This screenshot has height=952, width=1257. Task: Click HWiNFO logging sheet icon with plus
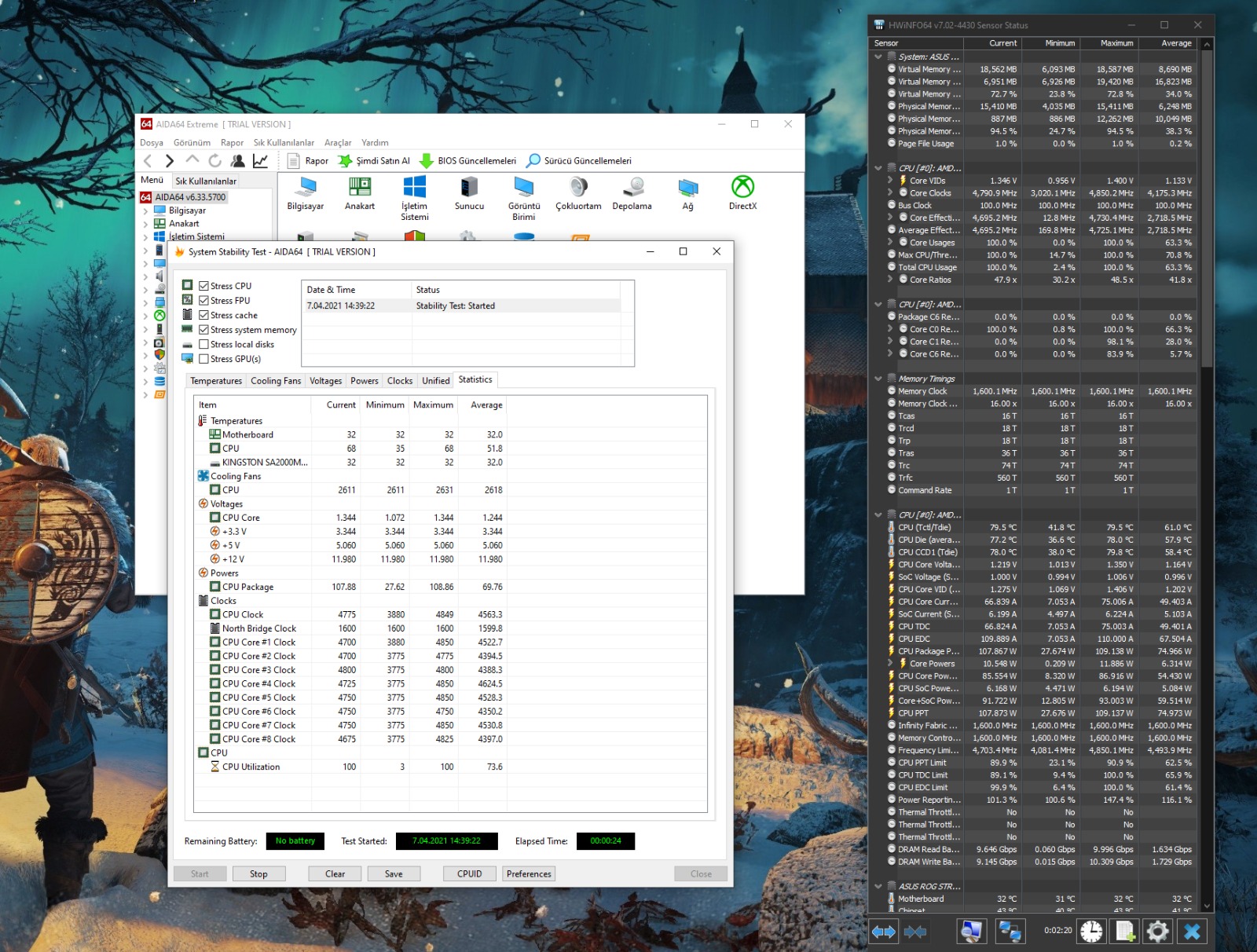click(x=1125, y=932)
